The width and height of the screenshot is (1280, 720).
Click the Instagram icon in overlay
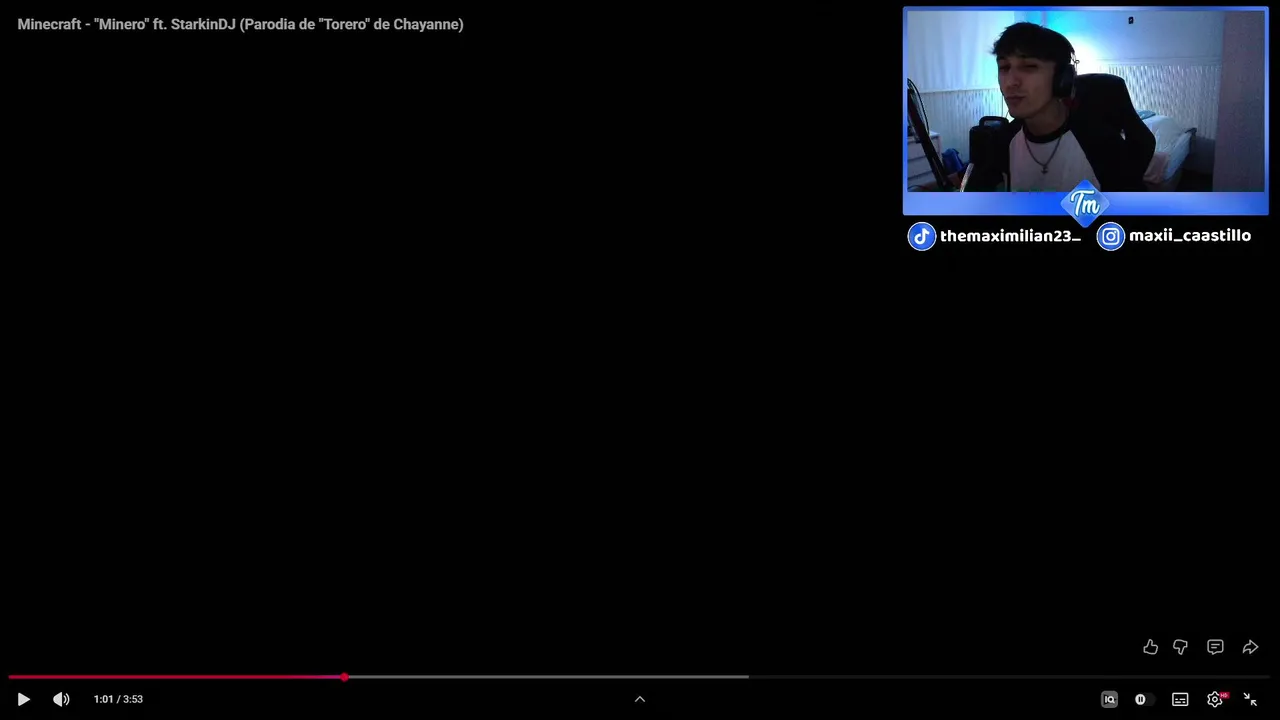[x=1111, y=236]
